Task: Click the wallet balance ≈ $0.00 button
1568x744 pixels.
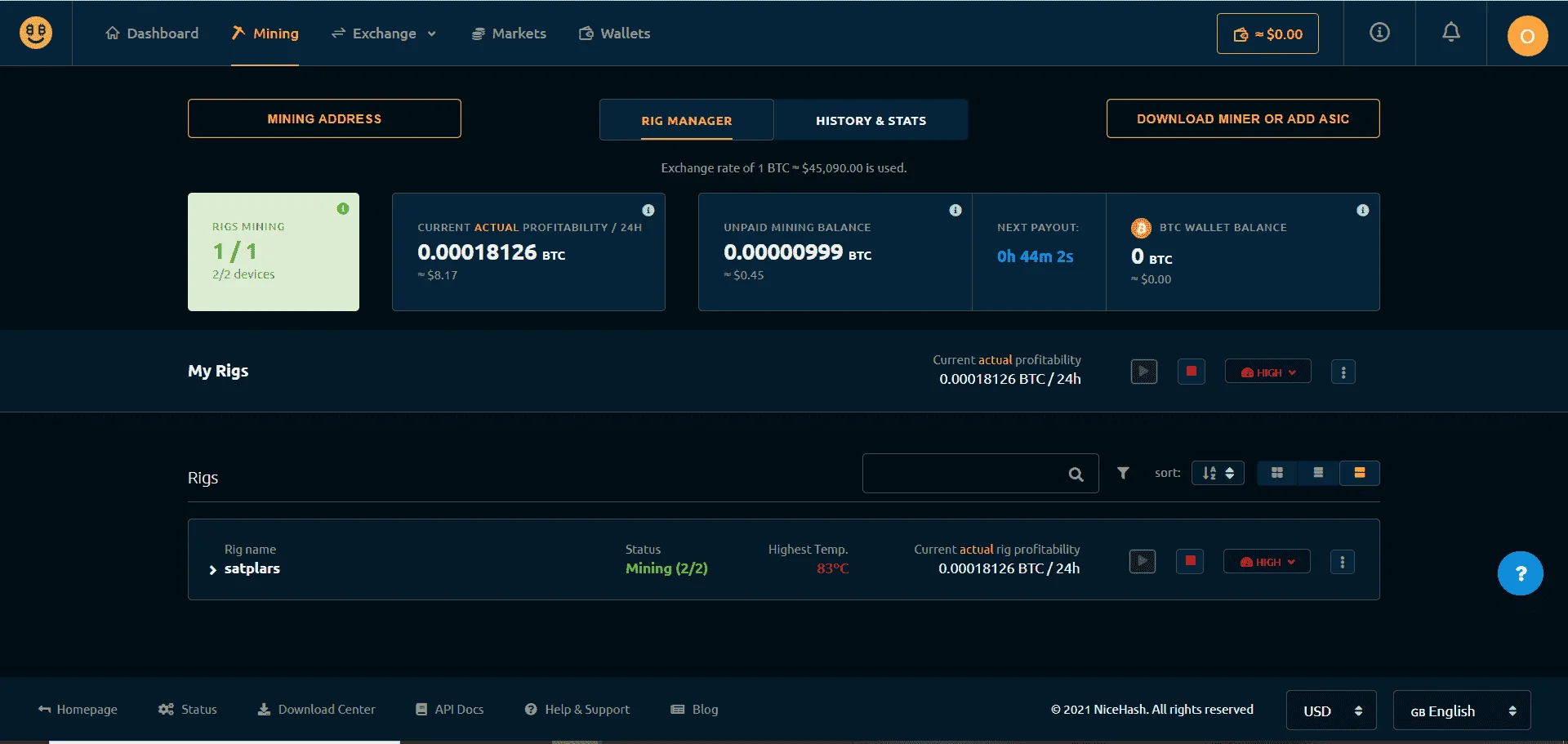Action: click(1267, 33)
